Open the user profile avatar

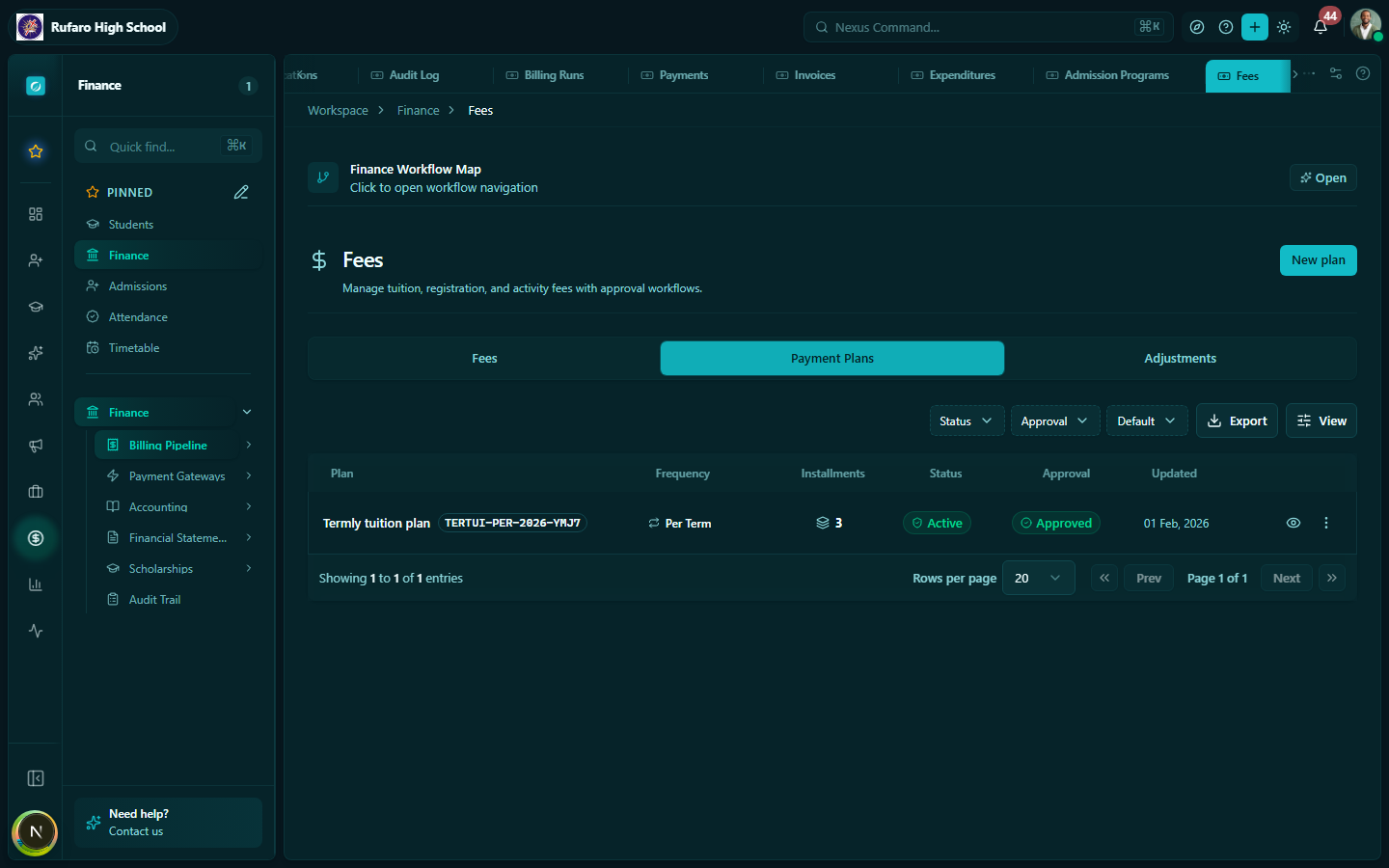coord(1365,25)
